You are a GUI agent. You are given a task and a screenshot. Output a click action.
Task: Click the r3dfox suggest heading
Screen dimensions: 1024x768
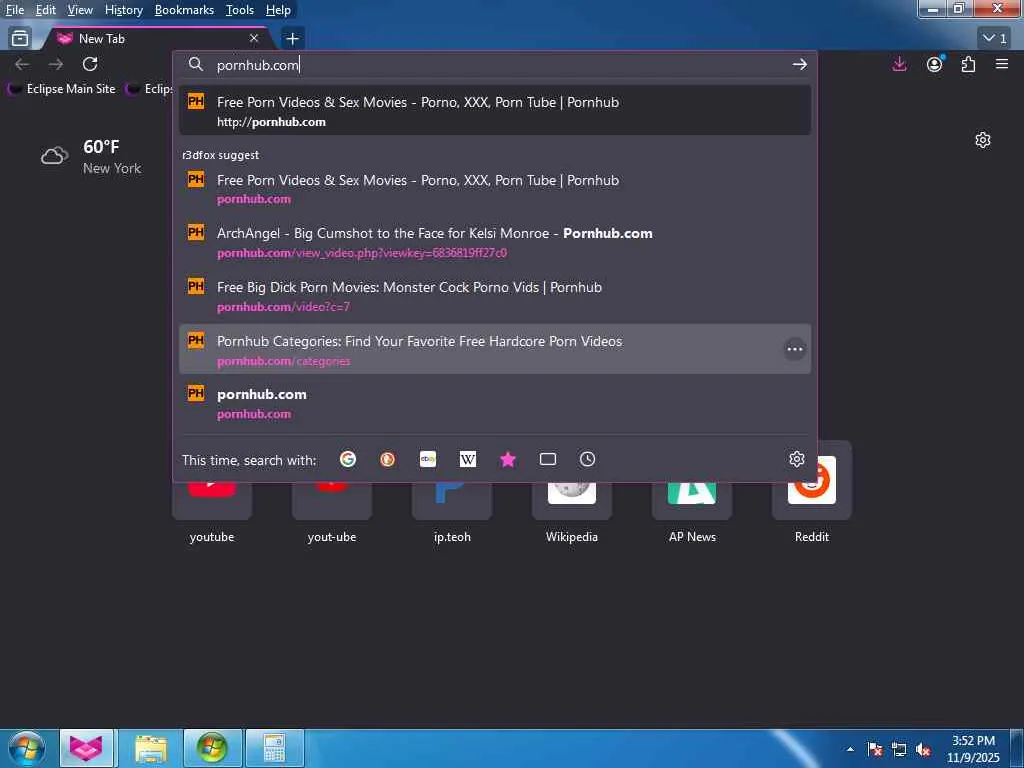pos(221,155)
